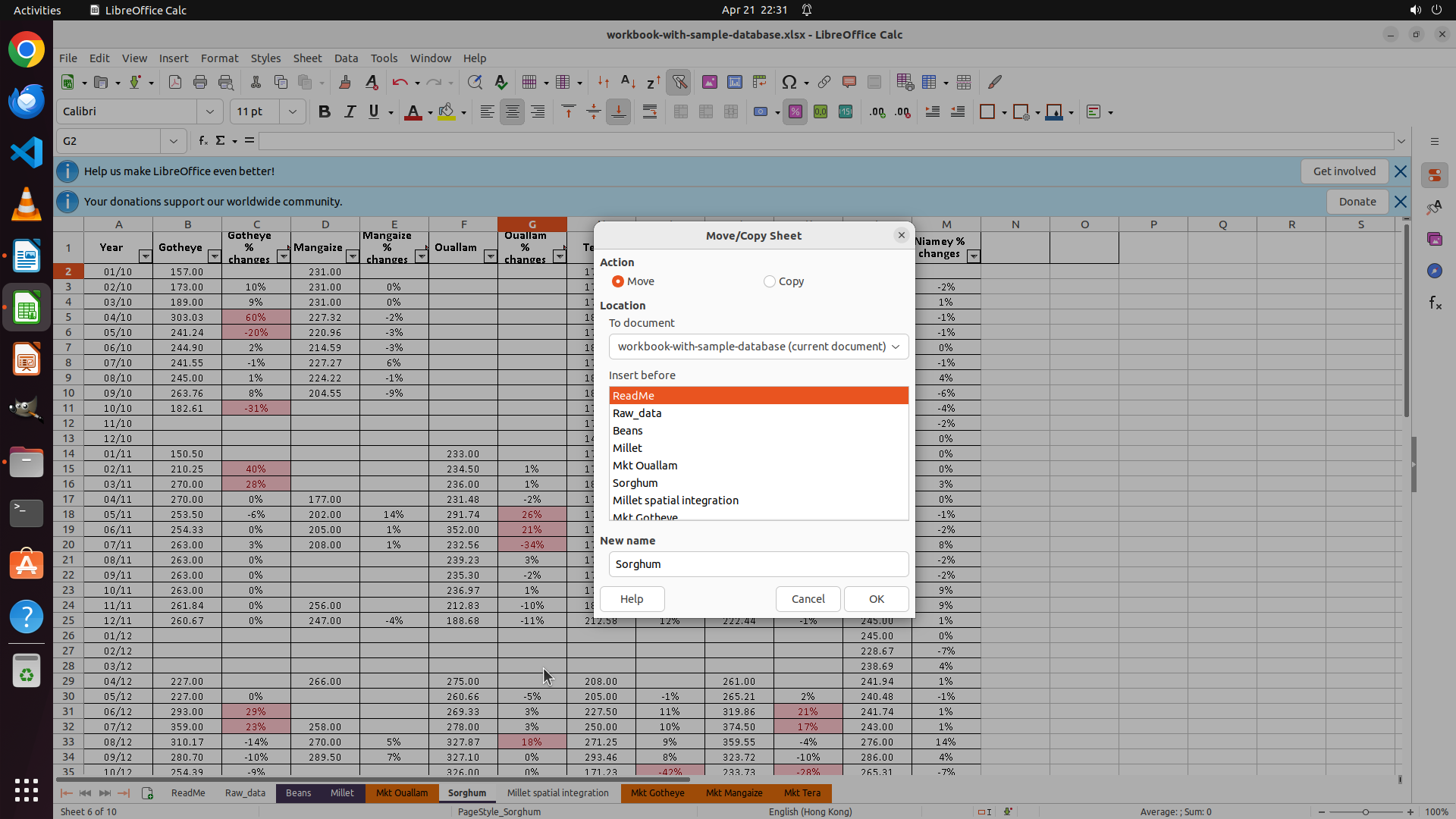Expand the font name Calibri dropdown

[210, 111]
